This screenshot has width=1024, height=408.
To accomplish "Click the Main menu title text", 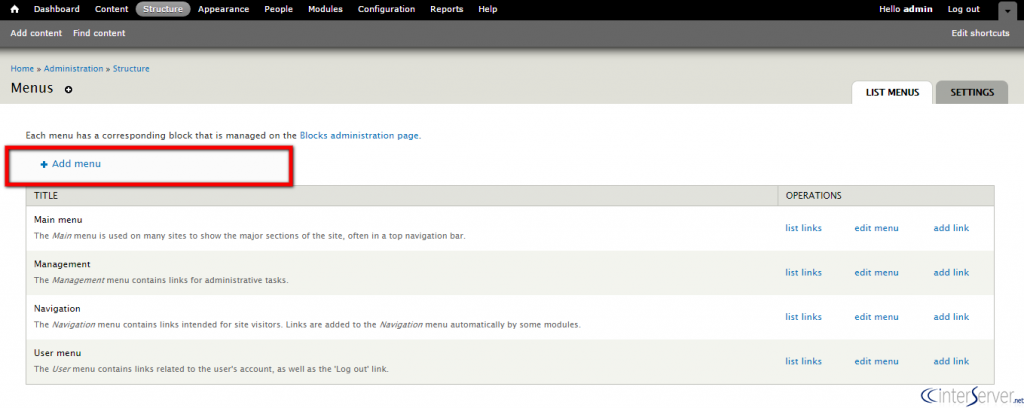I will click(x=58, y=219).
